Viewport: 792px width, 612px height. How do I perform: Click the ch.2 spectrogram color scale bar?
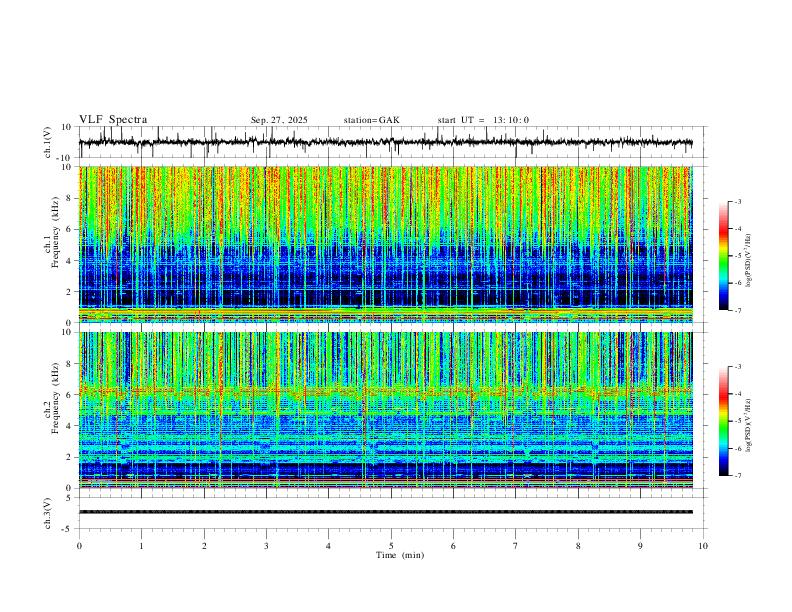(723, 421)
